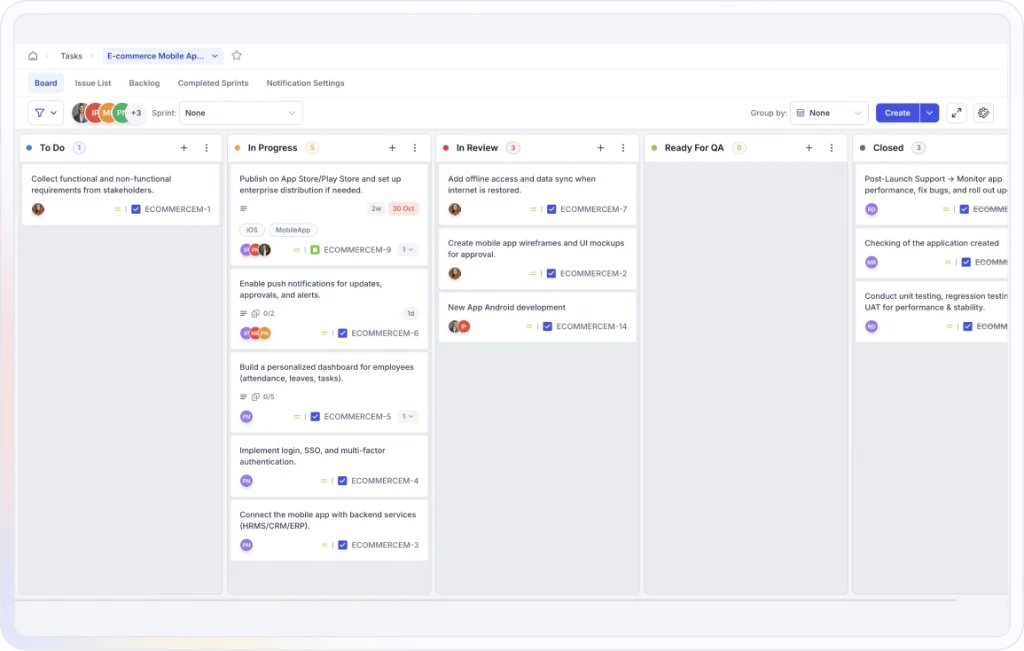Image resolution: width=1024 pixels, height=651 pixels.
Task: Click the Create button
Action: (897, 112)
